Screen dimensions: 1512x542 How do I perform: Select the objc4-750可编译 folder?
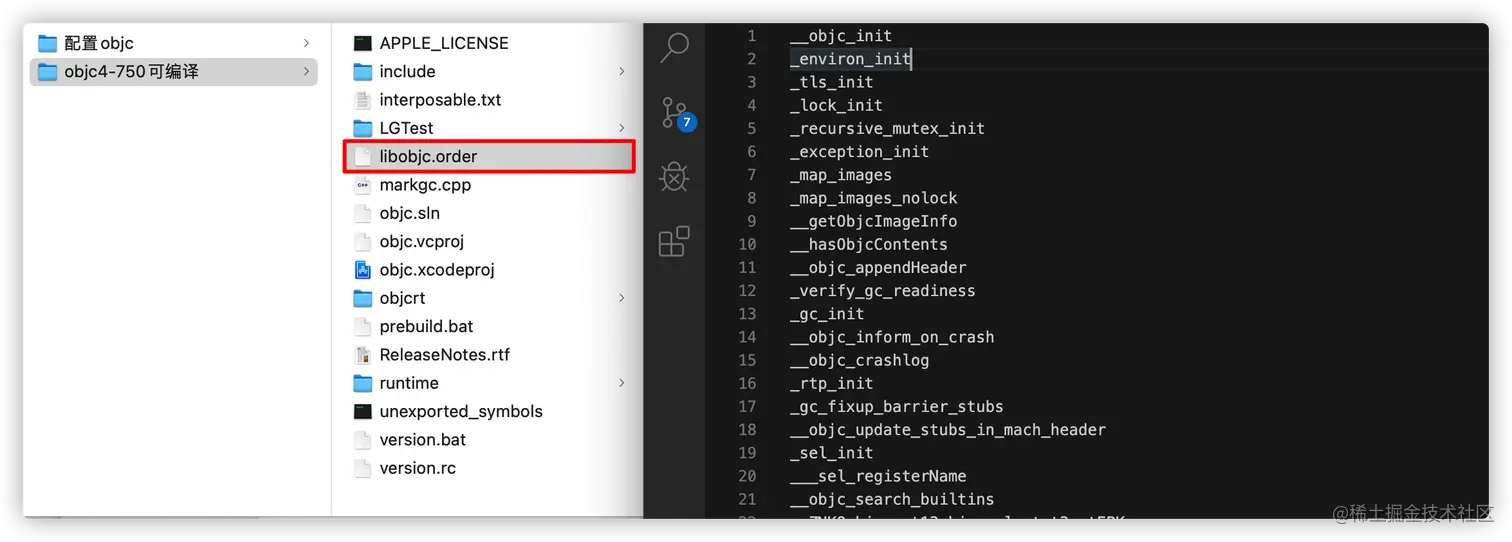(131, 72)
